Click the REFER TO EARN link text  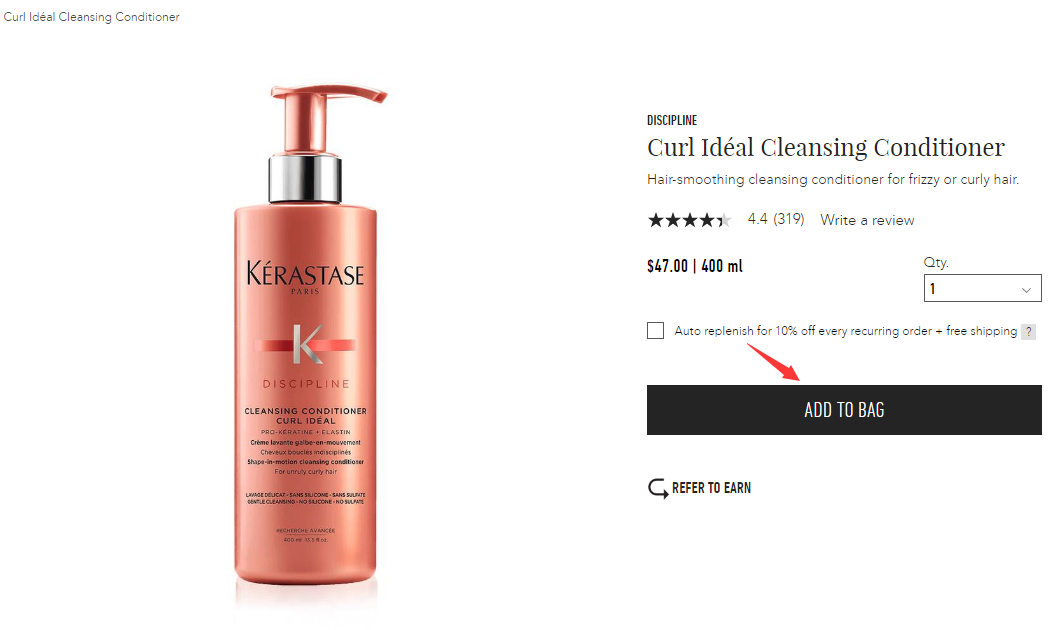[x=711, y=488]
